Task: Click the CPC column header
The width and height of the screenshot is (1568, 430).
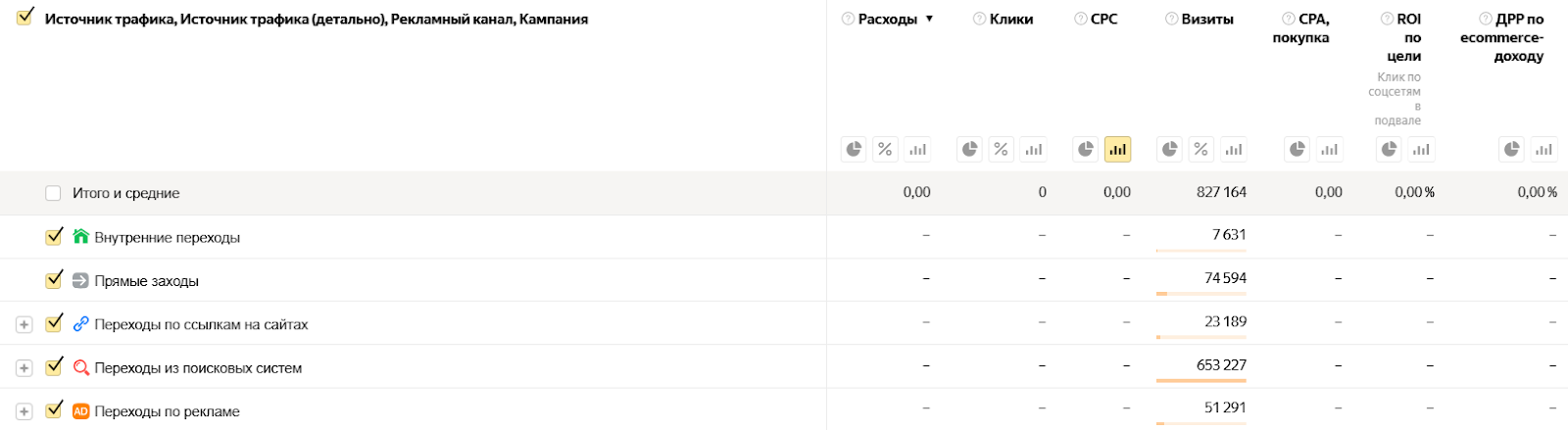Action: (x=1103, y=19)
